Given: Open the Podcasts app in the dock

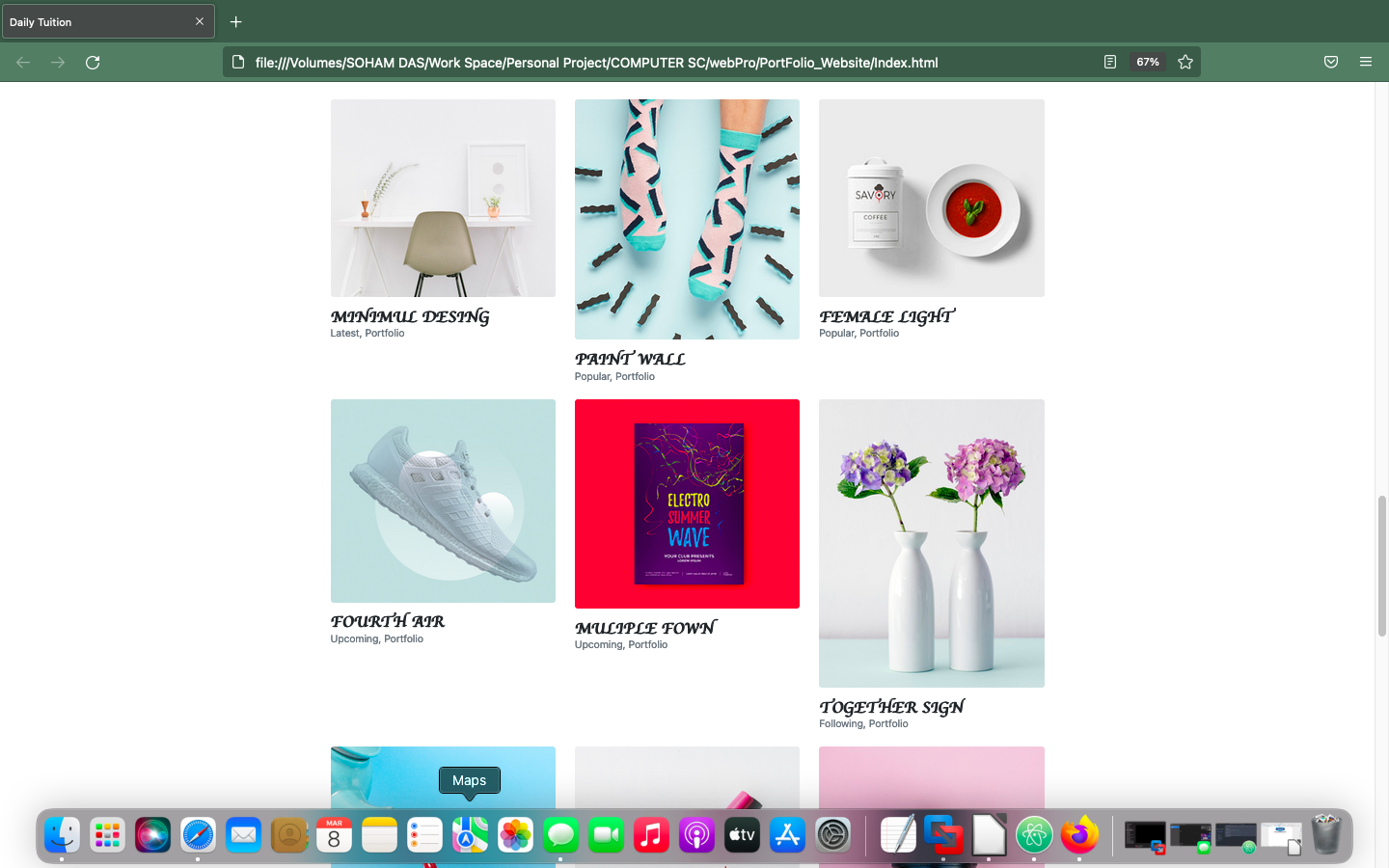Looking at the screenshot, I should 696,835.
